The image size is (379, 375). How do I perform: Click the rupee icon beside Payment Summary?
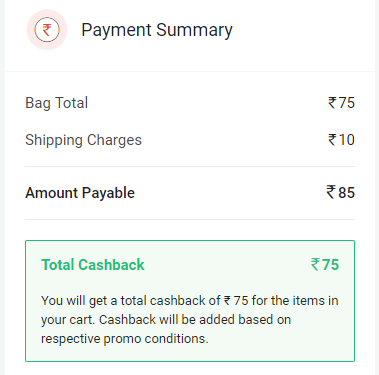pos(47,30)
